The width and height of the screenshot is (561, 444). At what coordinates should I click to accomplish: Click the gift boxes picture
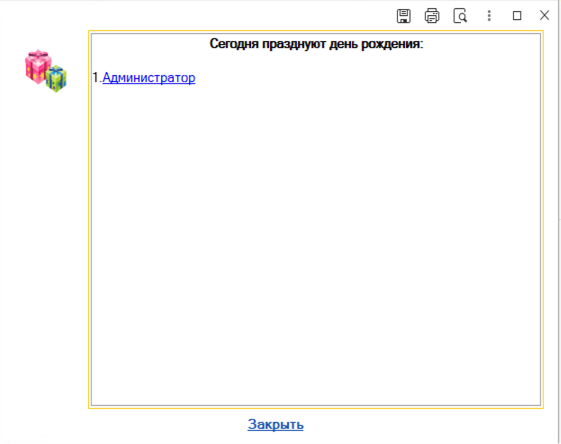click(46, 71)
